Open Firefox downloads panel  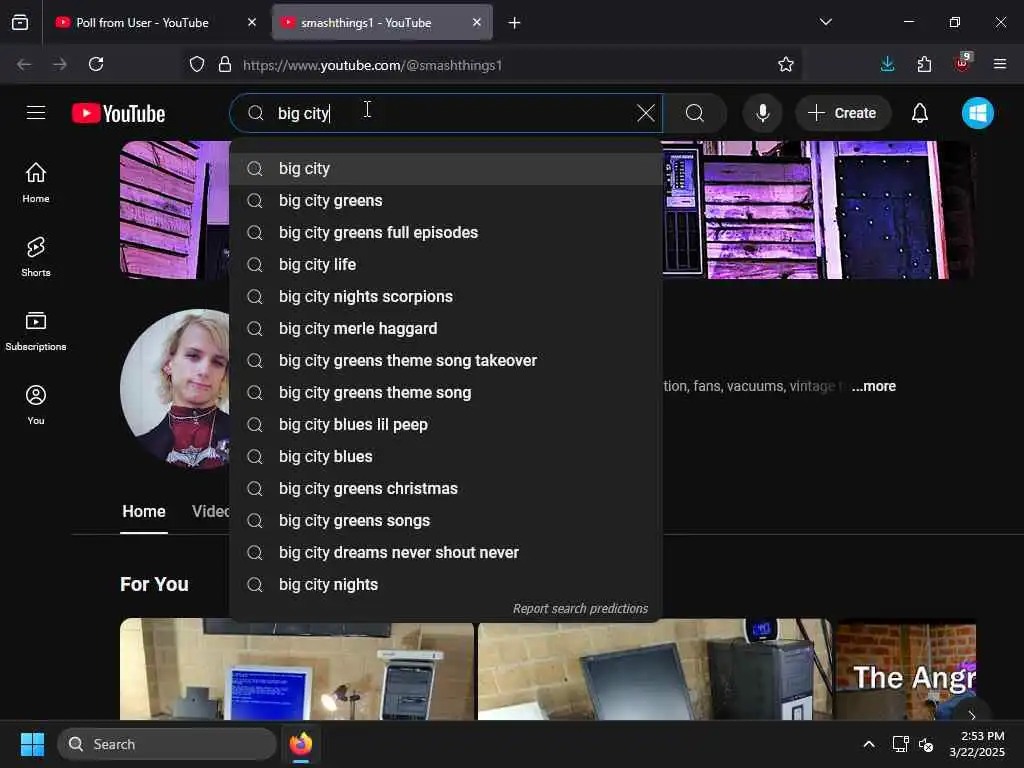click(x=888, y=64)
